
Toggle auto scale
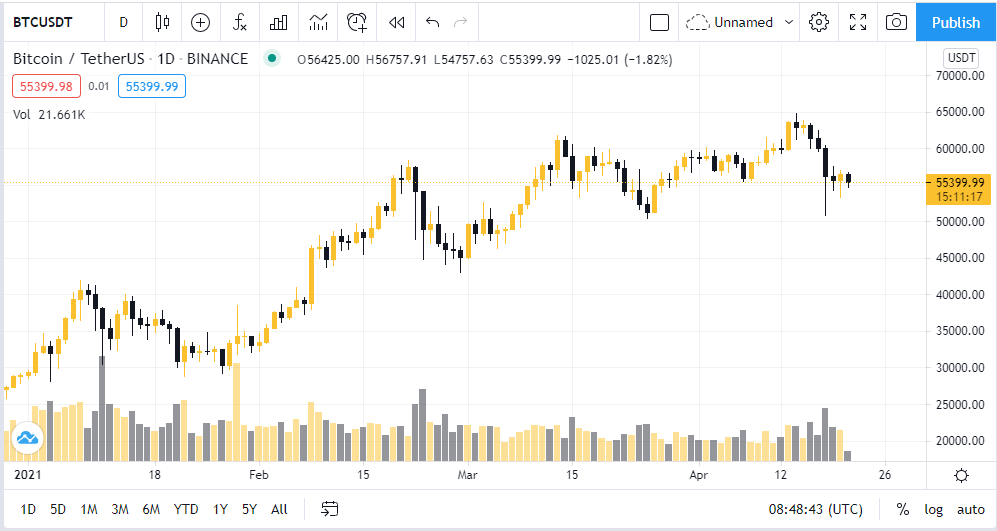click(971, 509)
